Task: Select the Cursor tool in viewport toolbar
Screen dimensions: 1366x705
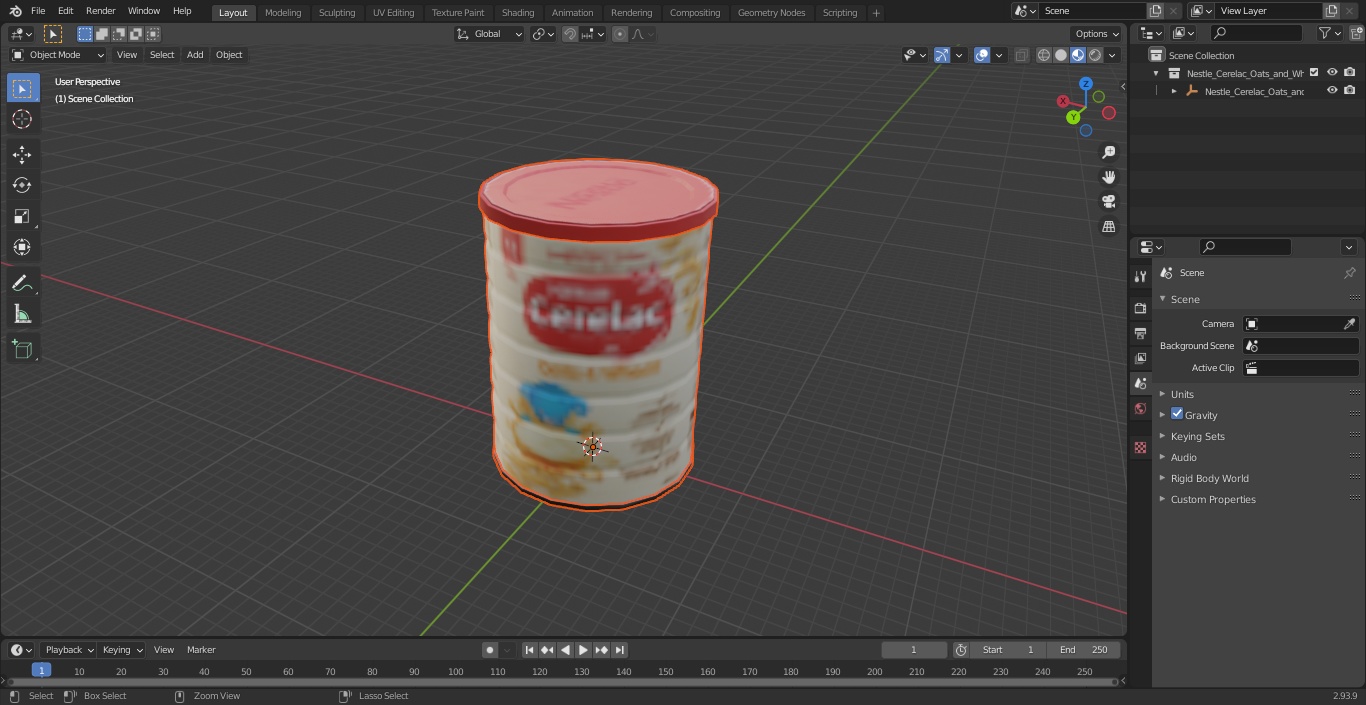Action: tap(22, 119)
